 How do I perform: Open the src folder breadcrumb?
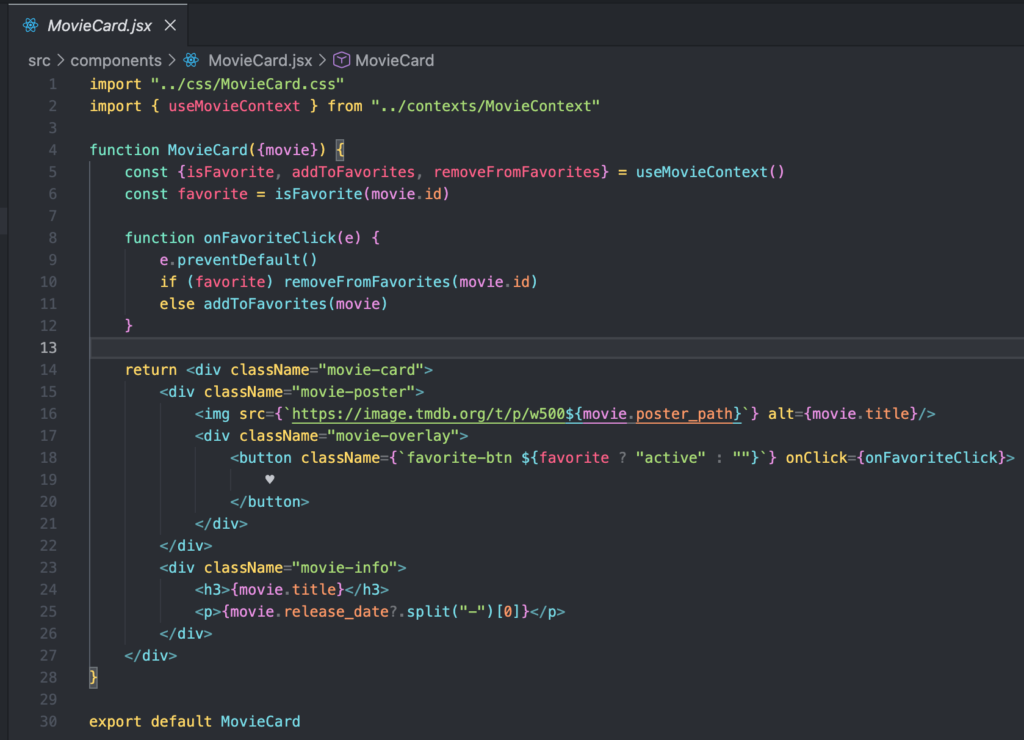pos(39,60)
